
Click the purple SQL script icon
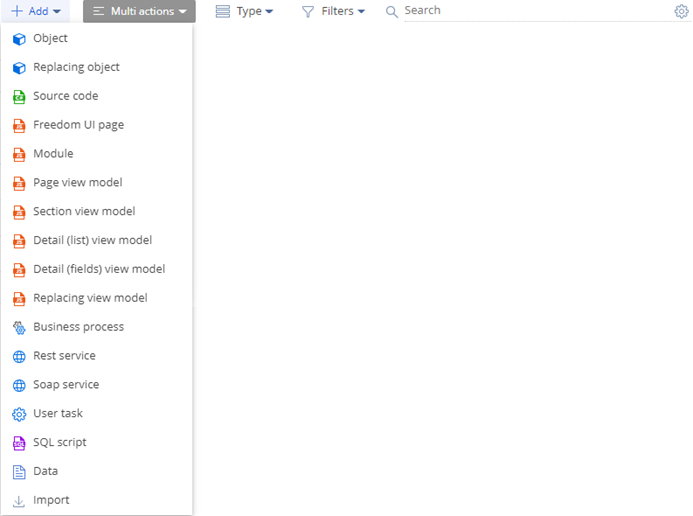(19, 443)
